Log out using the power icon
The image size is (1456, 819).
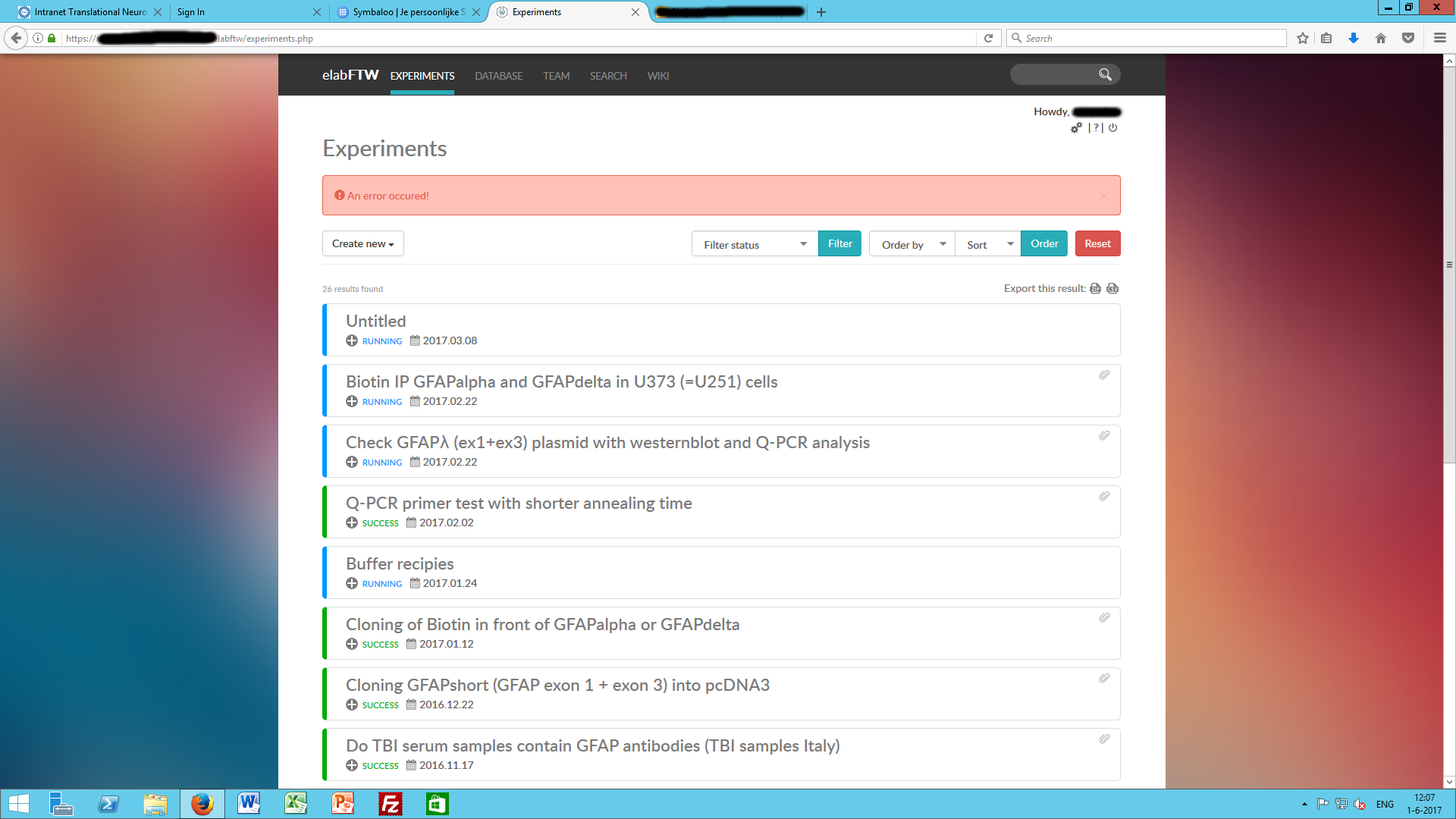click(1112, 127)
